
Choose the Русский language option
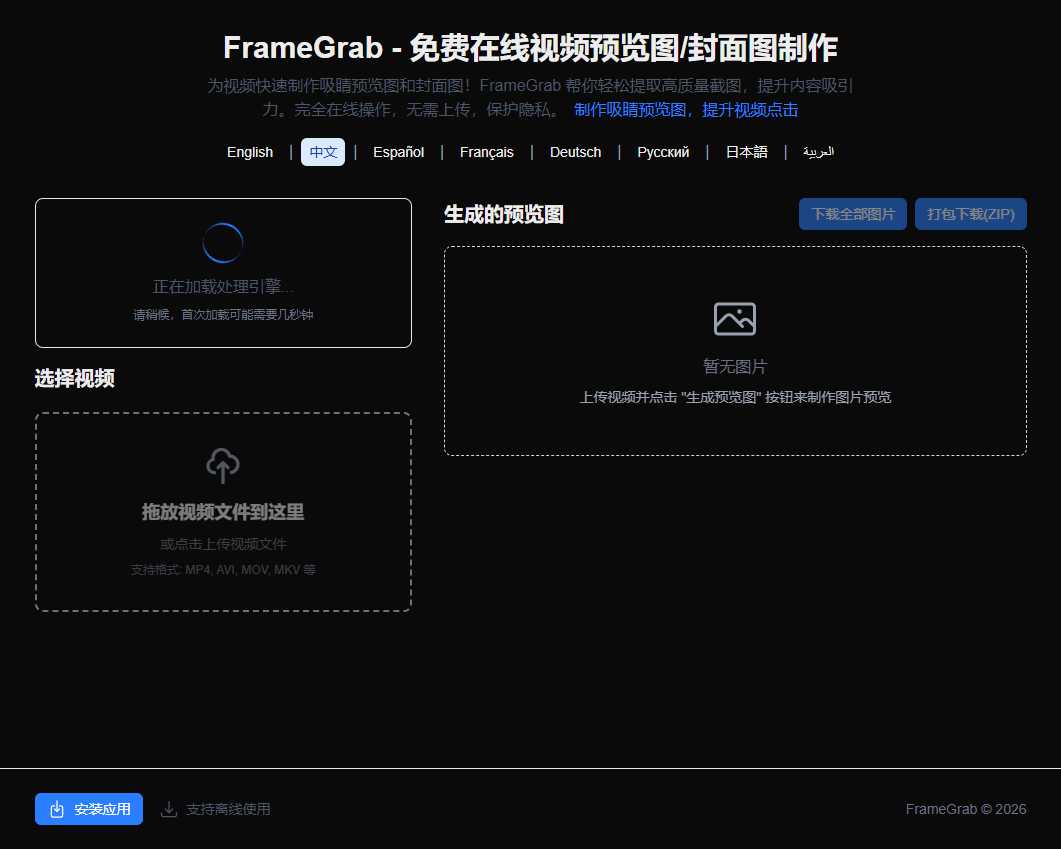tap(662, 152)
